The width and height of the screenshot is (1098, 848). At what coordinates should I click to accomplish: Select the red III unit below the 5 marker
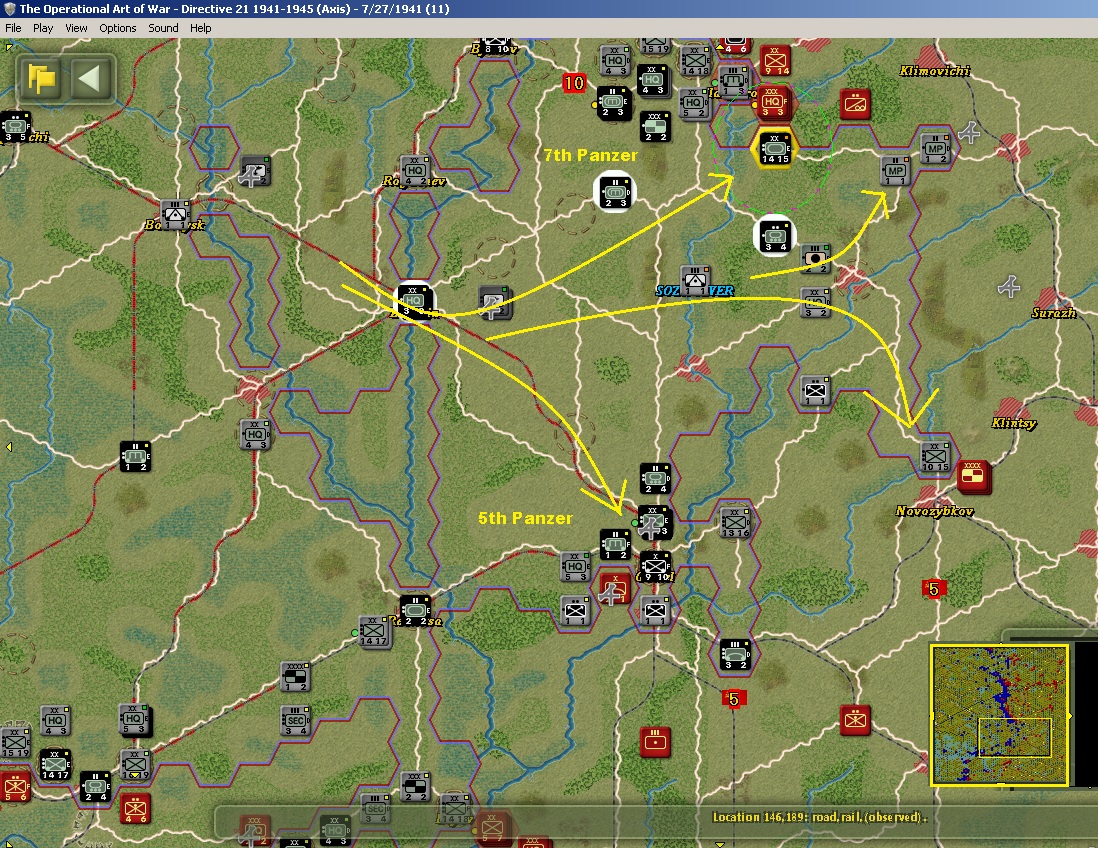pyautogui.click(x=655, y=742)
